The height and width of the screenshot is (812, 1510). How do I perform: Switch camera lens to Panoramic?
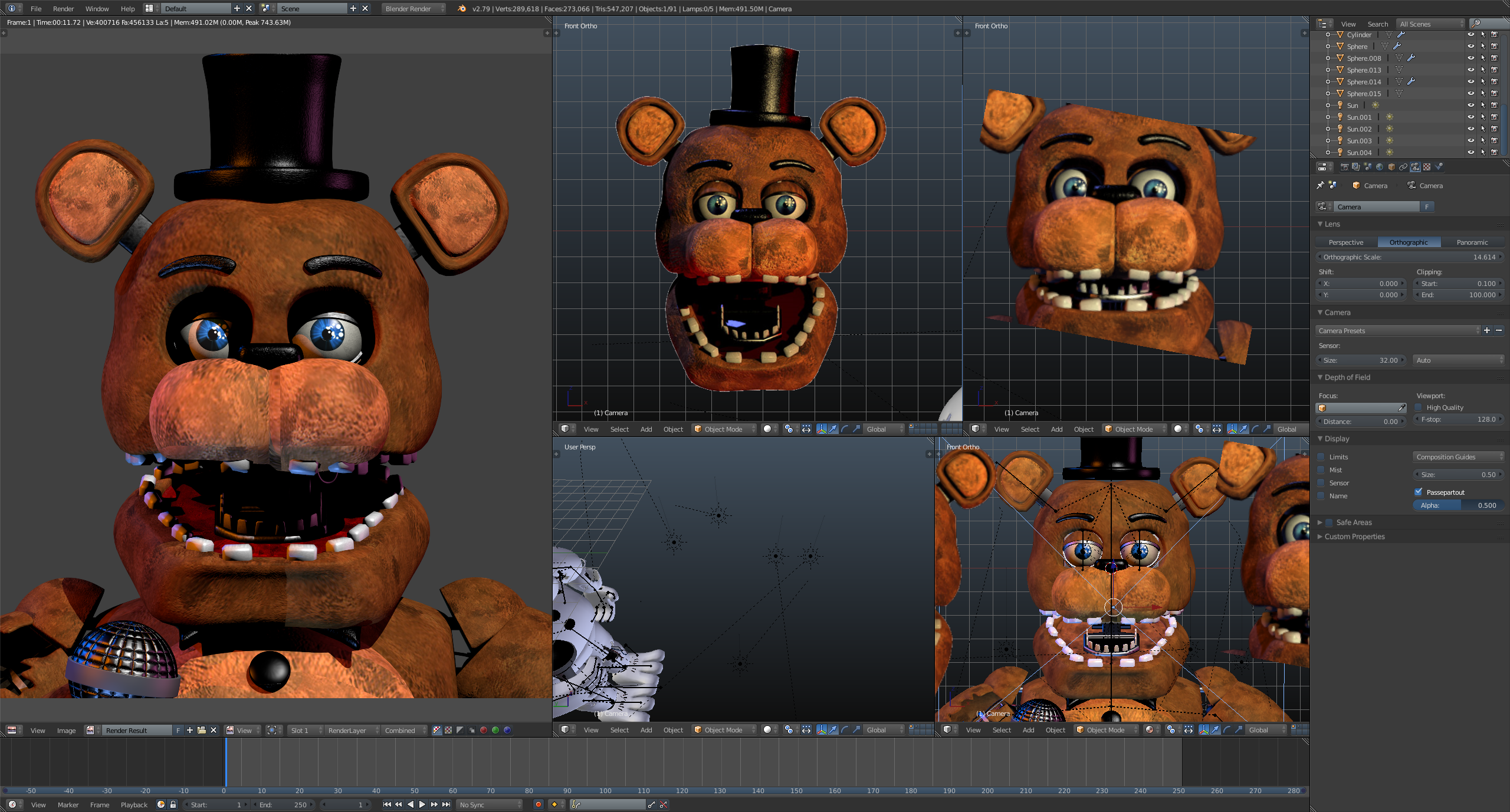point(1472,242)
